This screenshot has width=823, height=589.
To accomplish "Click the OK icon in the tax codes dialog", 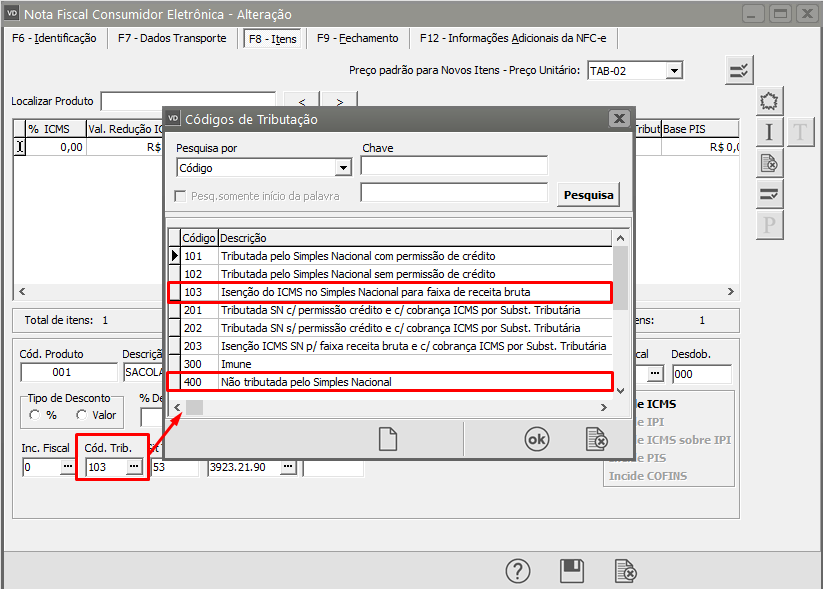I will (x=537, y=438).
